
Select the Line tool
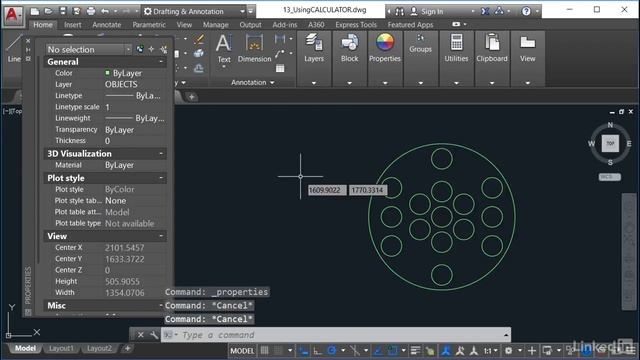pos(13,49)
